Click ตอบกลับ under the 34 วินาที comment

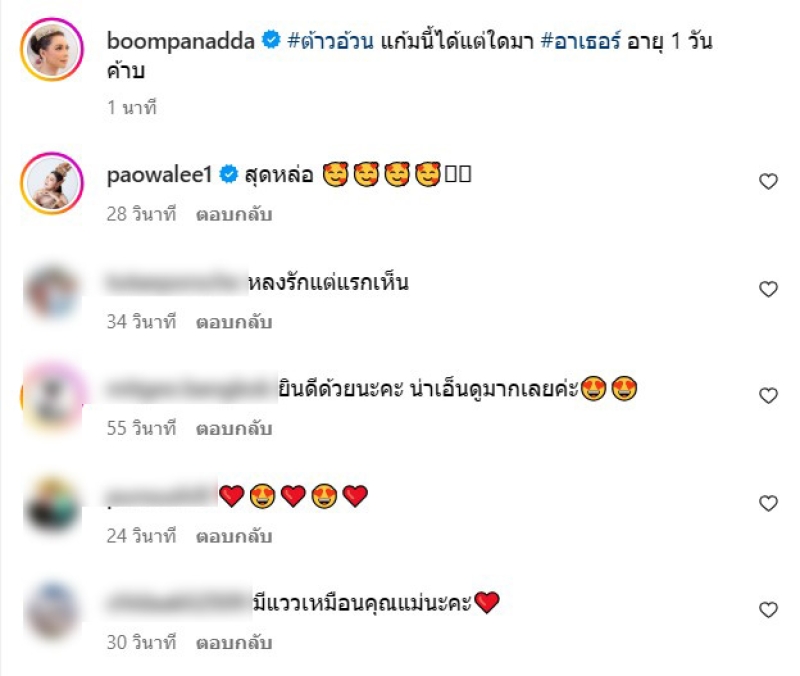(x=234, y=322)
